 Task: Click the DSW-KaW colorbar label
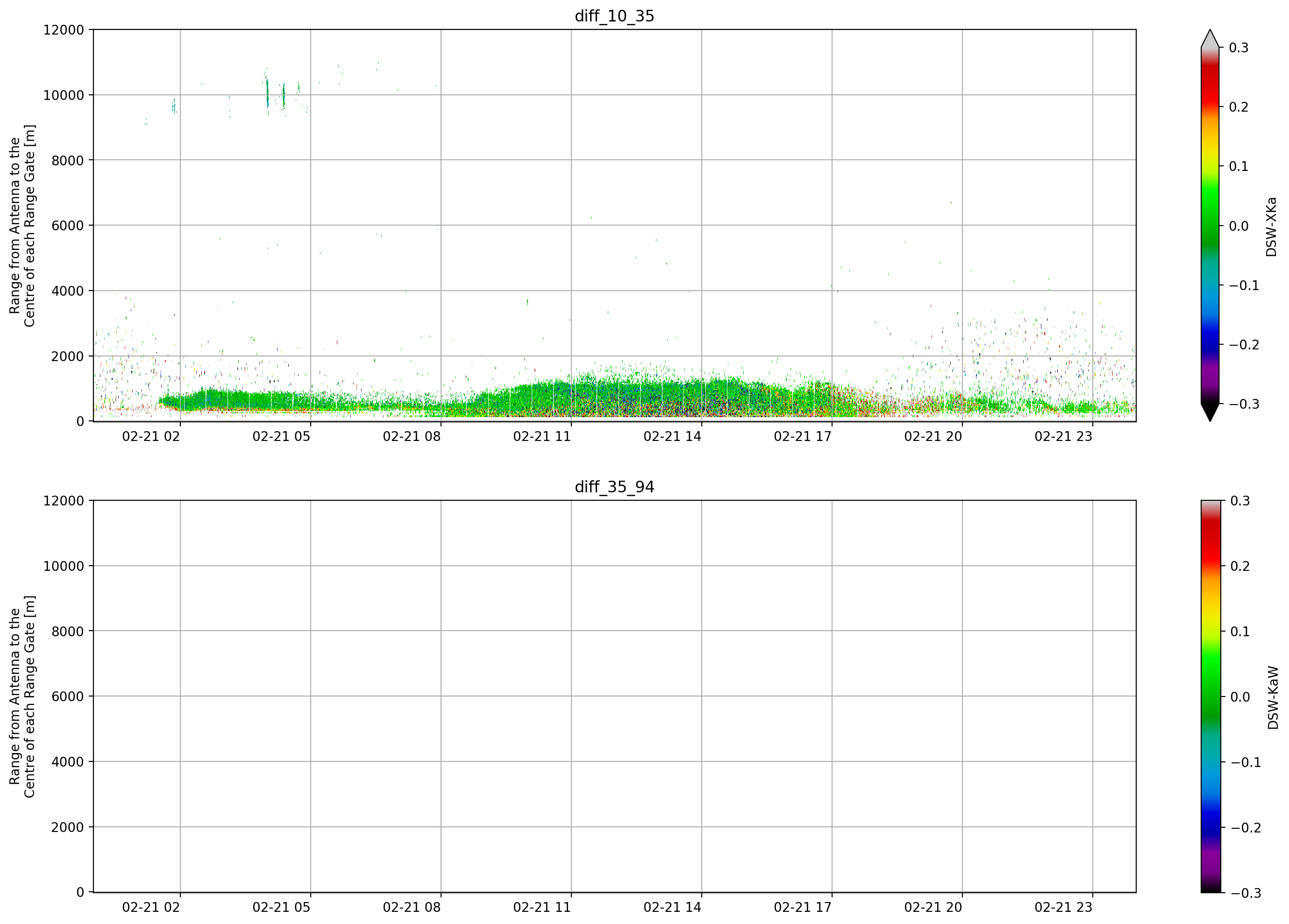[1273, 697]
